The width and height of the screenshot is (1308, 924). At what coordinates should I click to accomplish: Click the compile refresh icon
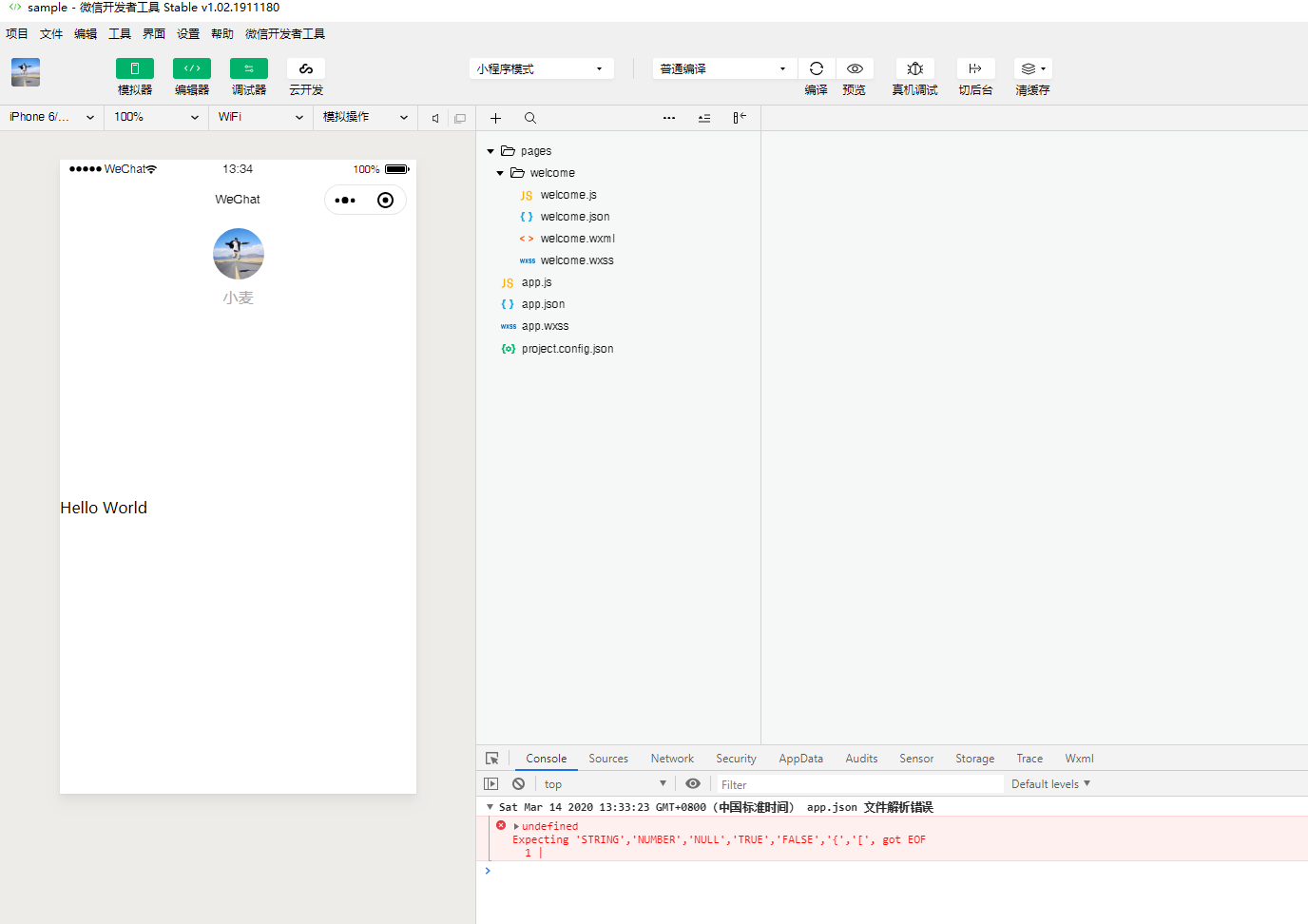817,68
